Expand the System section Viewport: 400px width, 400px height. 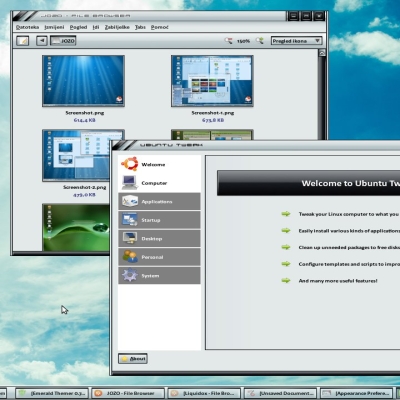point(159,275)
